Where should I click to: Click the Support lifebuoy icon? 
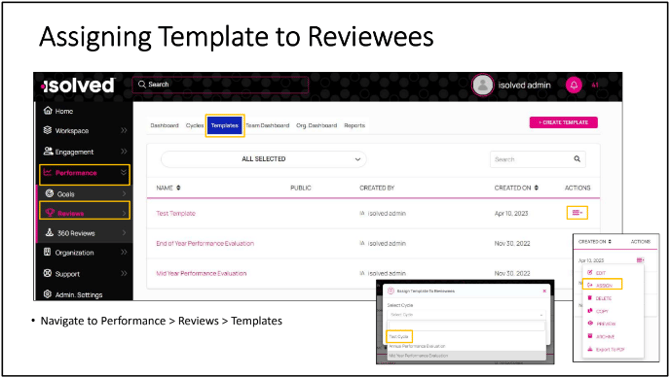pos(47,273)
